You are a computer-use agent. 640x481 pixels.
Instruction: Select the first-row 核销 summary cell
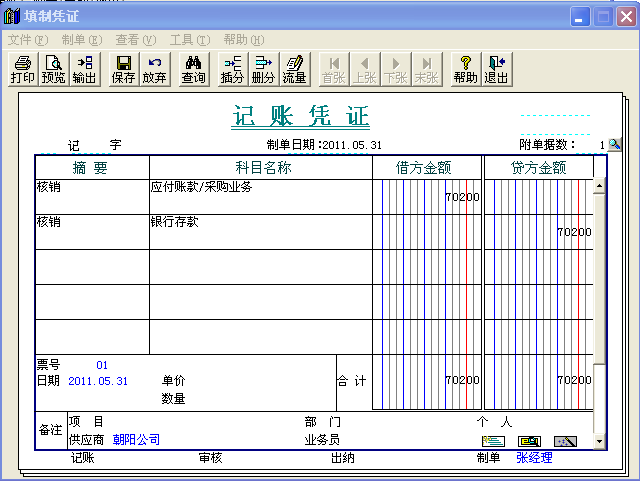click(92, 197)
